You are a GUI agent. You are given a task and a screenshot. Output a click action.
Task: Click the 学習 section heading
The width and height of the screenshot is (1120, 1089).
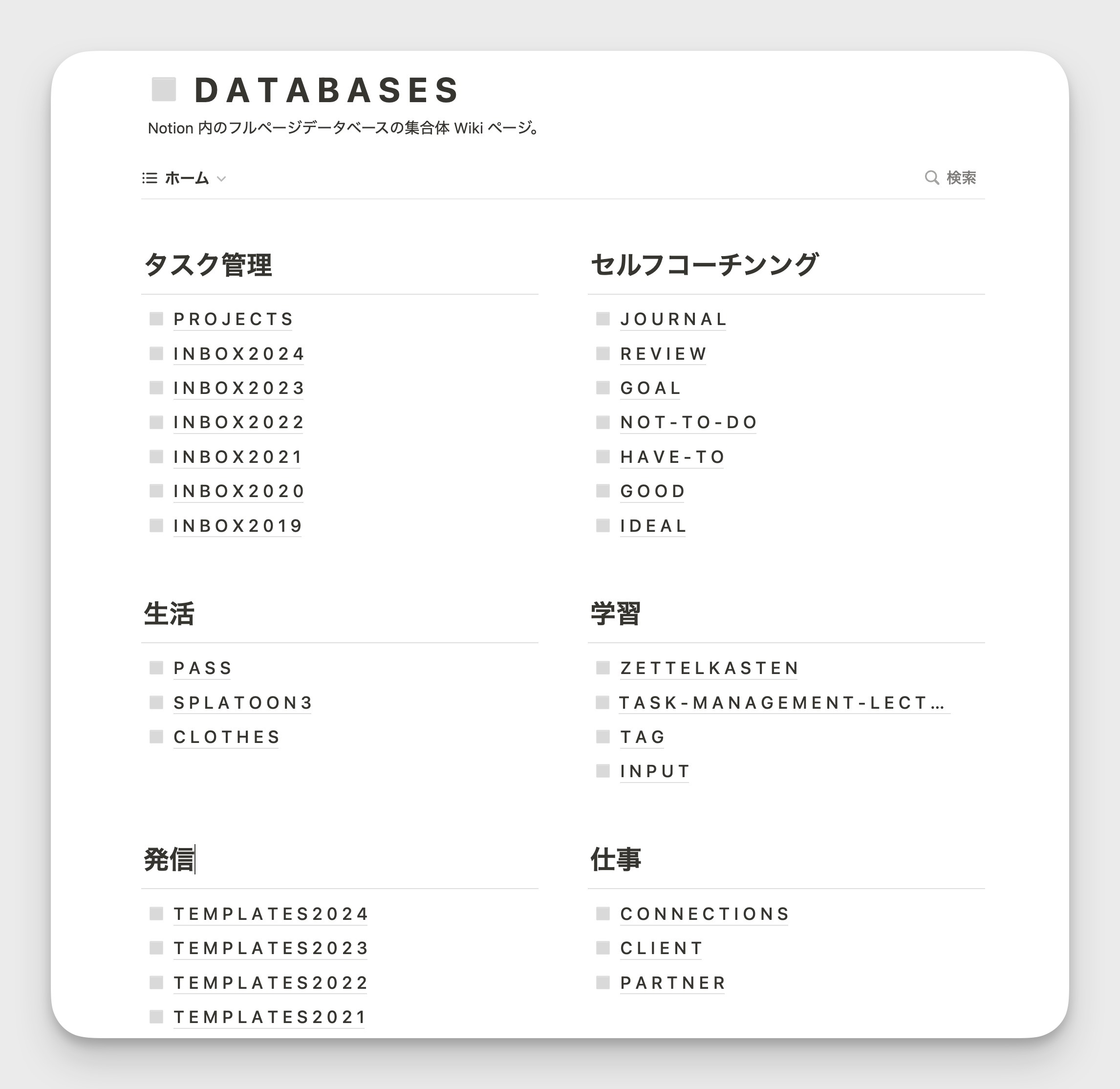pyautogui.click(x=616, y=614)
